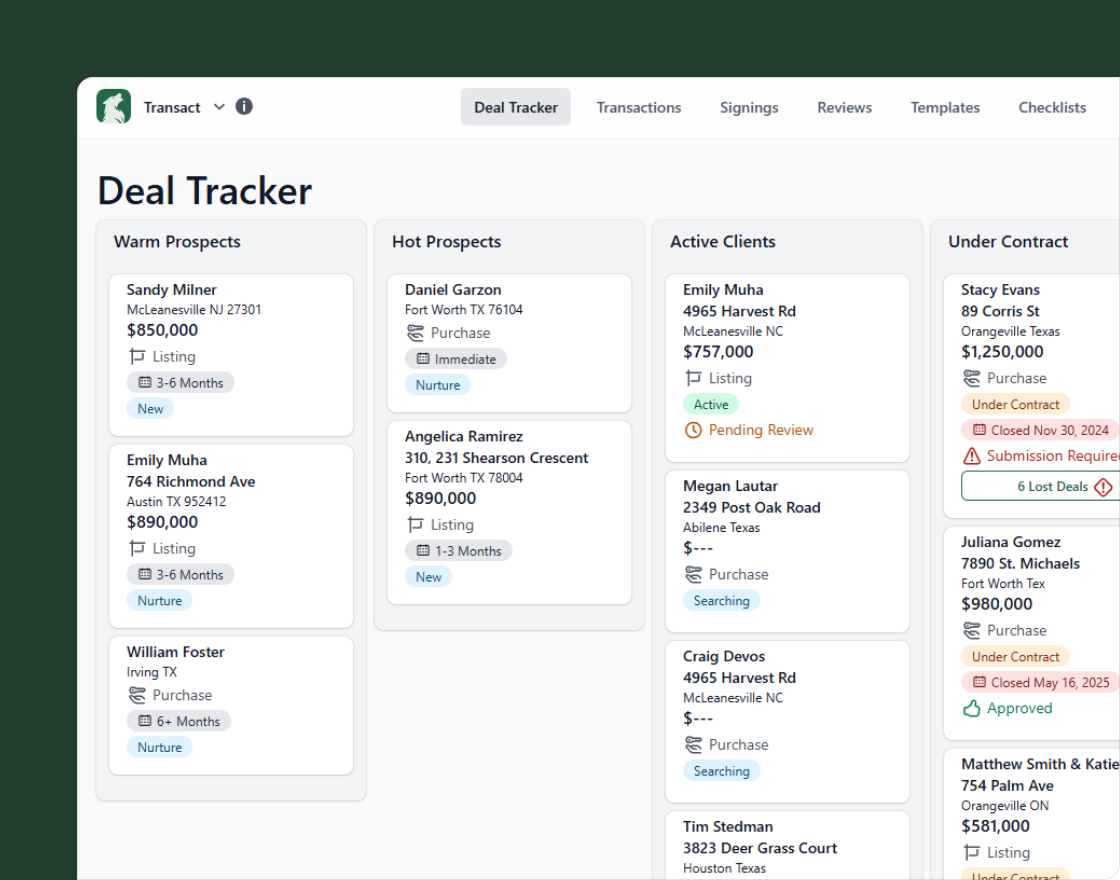The width and height of the screenshot is (1120, 880).
Task: Go to the Signings tab
Action: coord(749,107)
